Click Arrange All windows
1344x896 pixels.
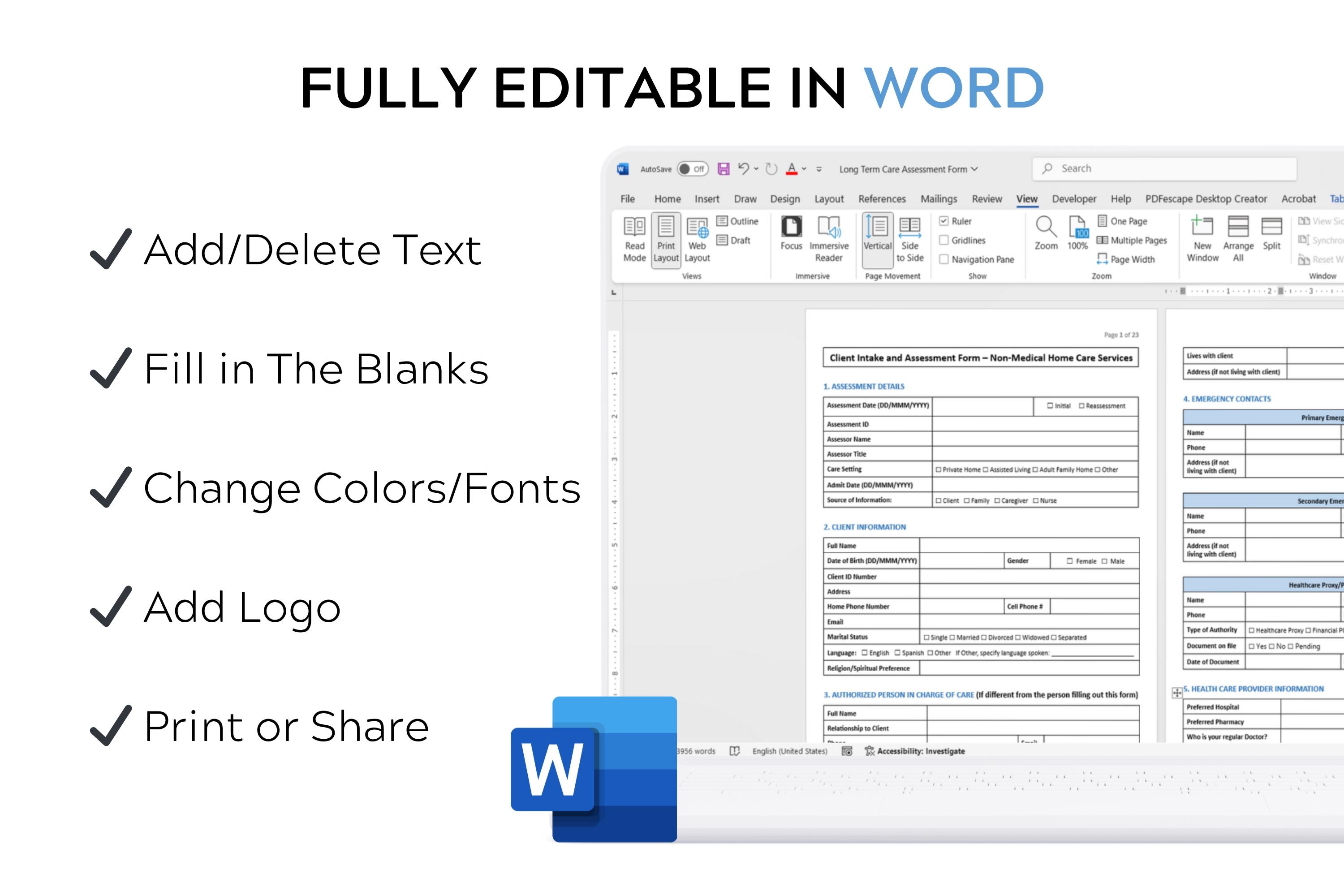[1238, 239]
